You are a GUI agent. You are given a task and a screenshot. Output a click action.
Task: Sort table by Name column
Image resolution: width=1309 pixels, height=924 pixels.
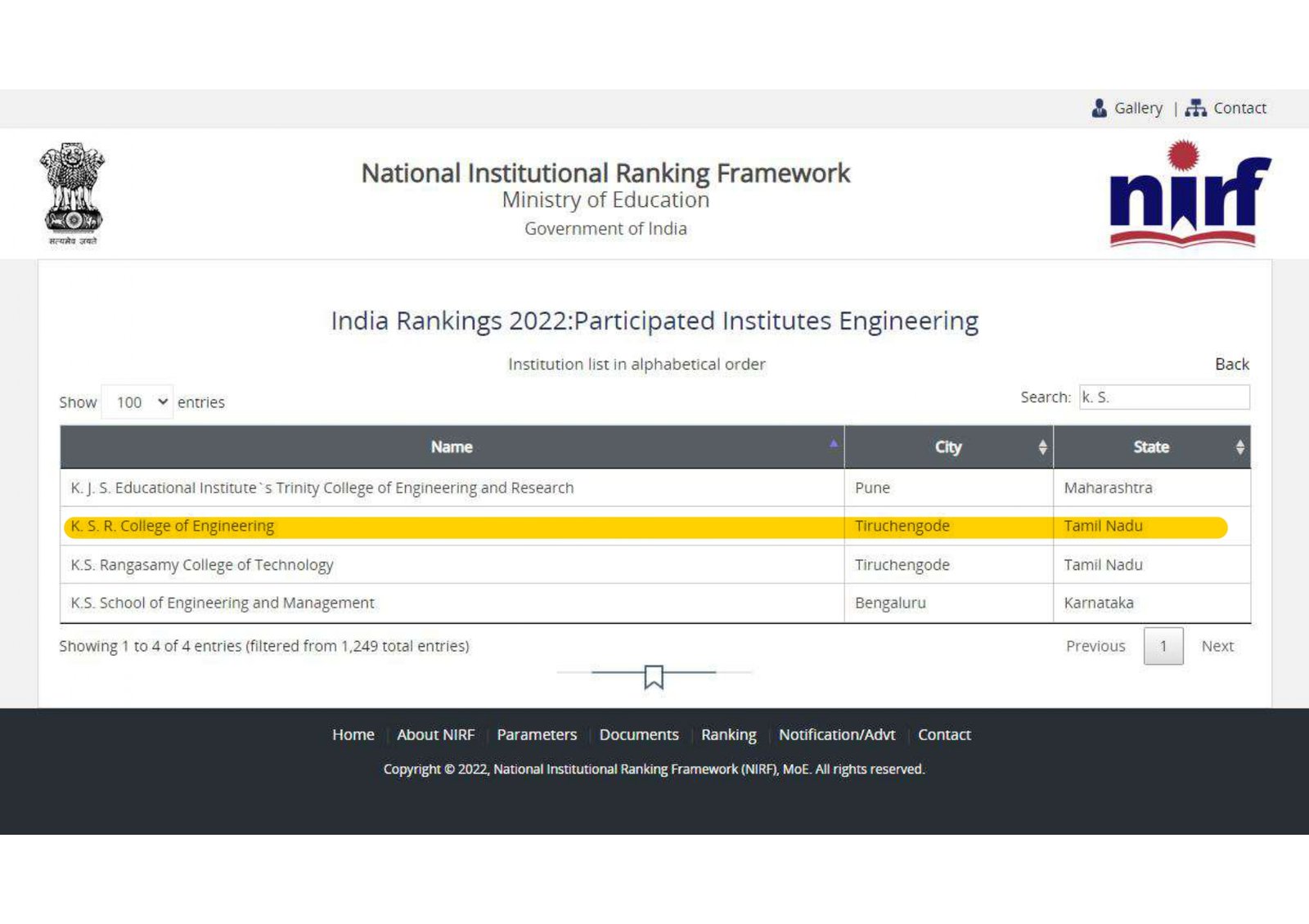(452, 447)
